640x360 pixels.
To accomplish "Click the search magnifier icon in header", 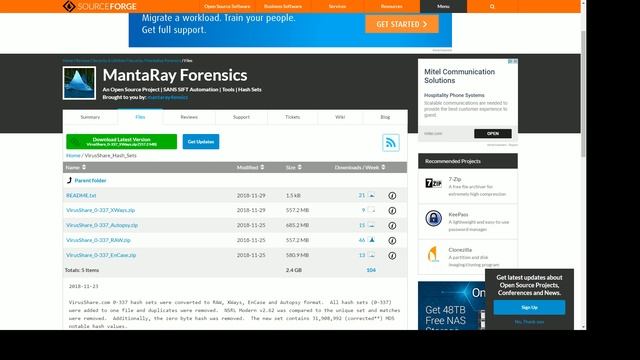I will coord(492,7).
